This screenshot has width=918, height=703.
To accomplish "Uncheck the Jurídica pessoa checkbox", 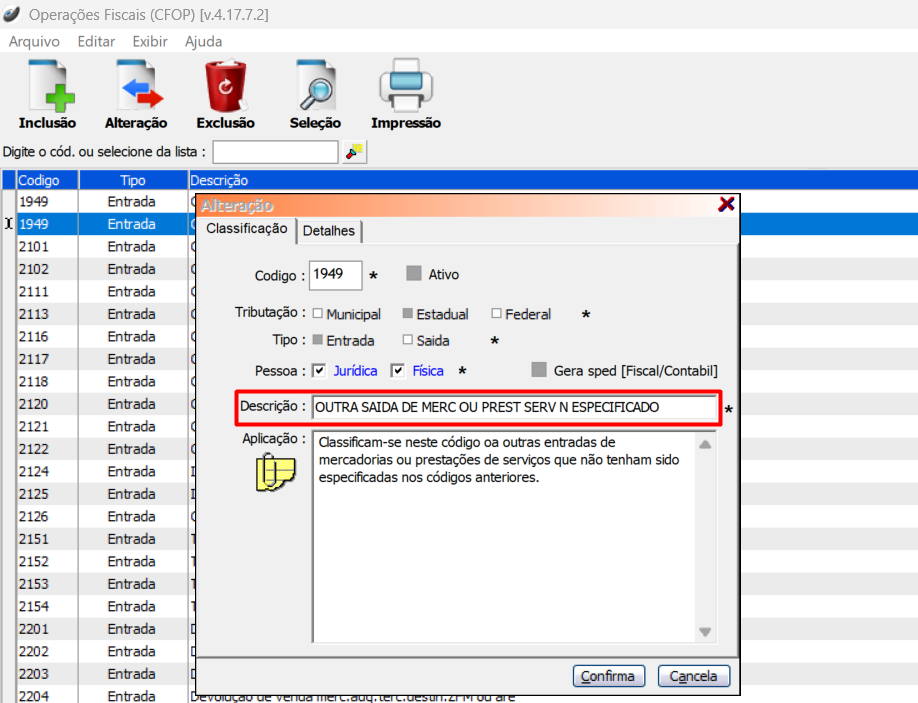I will 319,370.
